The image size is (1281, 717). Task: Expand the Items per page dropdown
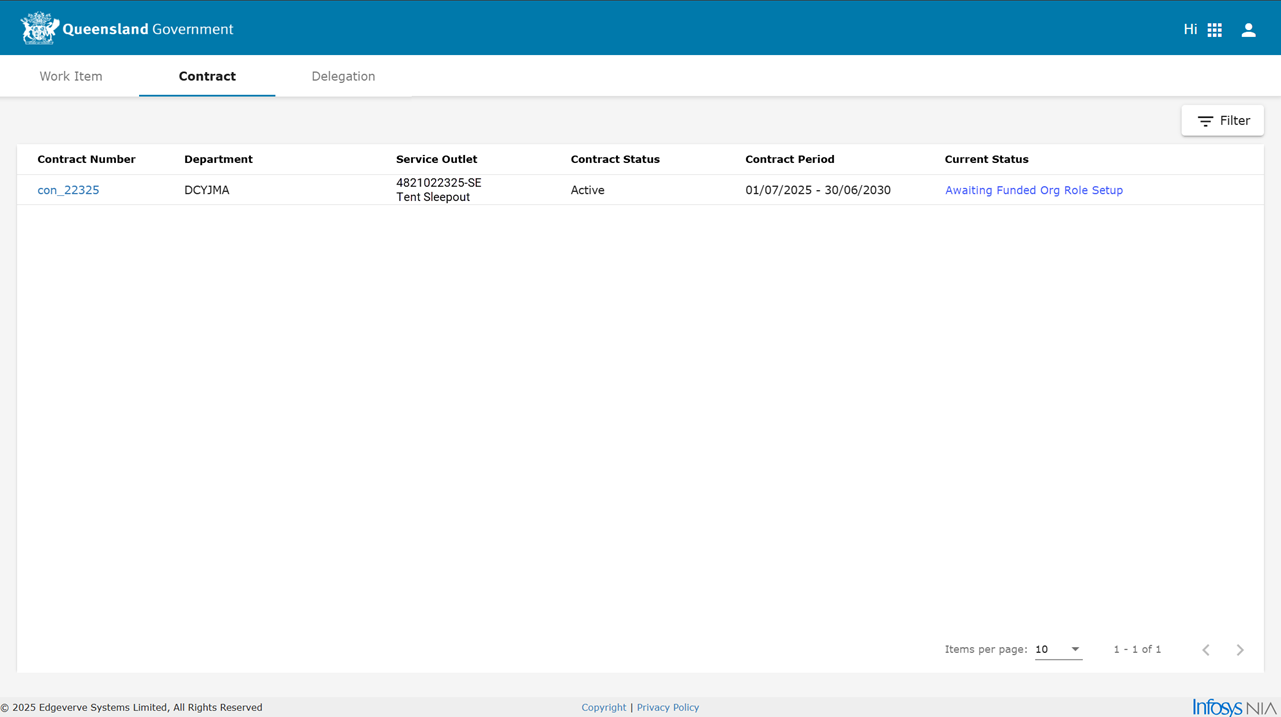tap(1058, 650)
